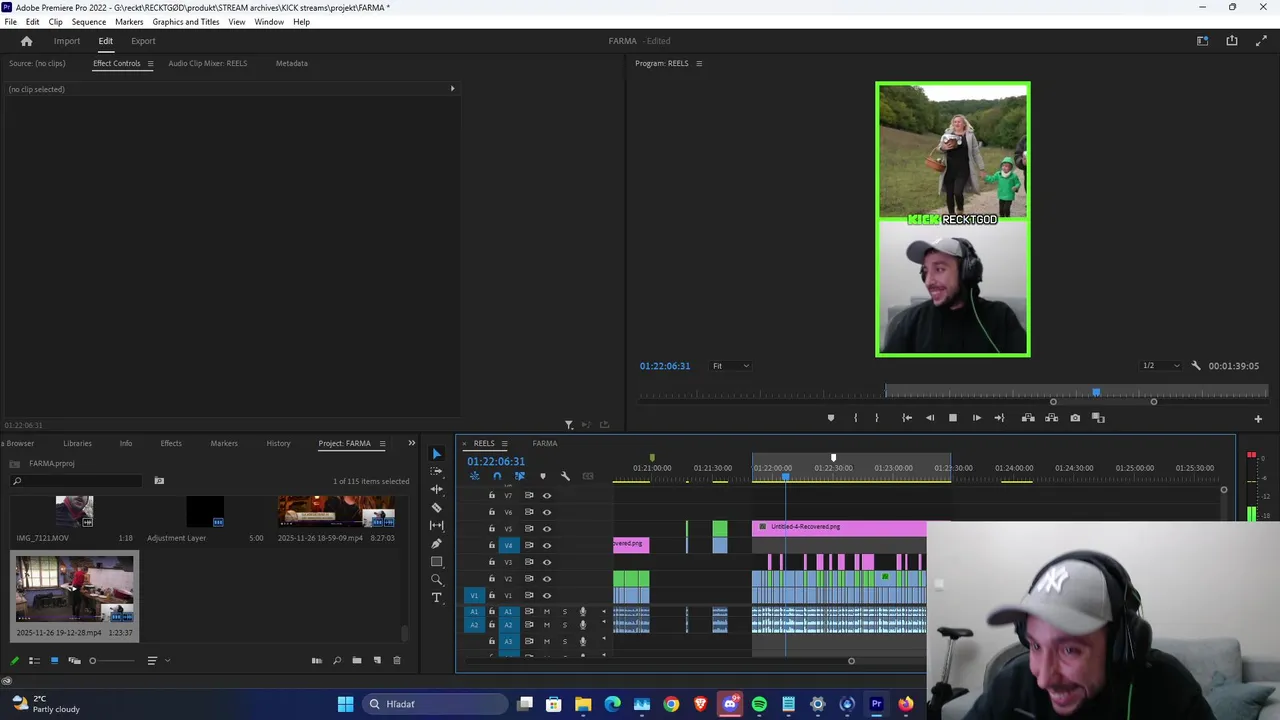Switch to Audio Clip Mixer: REELS tab
Viewport: 1280px width, 720px height.
coord(208,63)
